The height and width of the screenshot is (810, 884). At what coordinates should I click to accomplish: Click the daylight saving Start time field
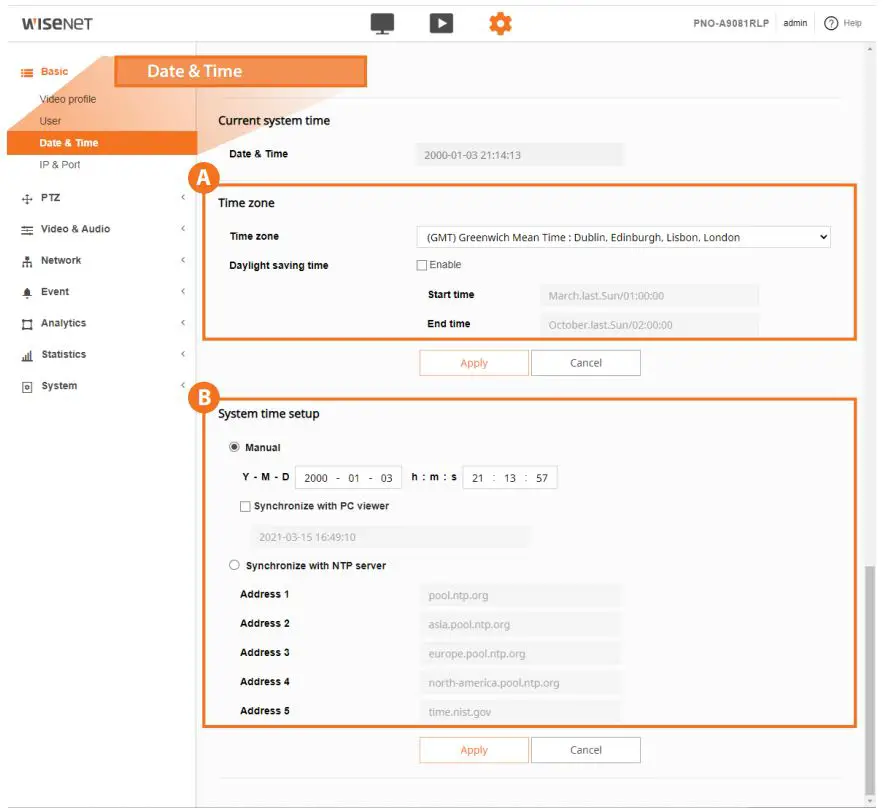point(649,296)
